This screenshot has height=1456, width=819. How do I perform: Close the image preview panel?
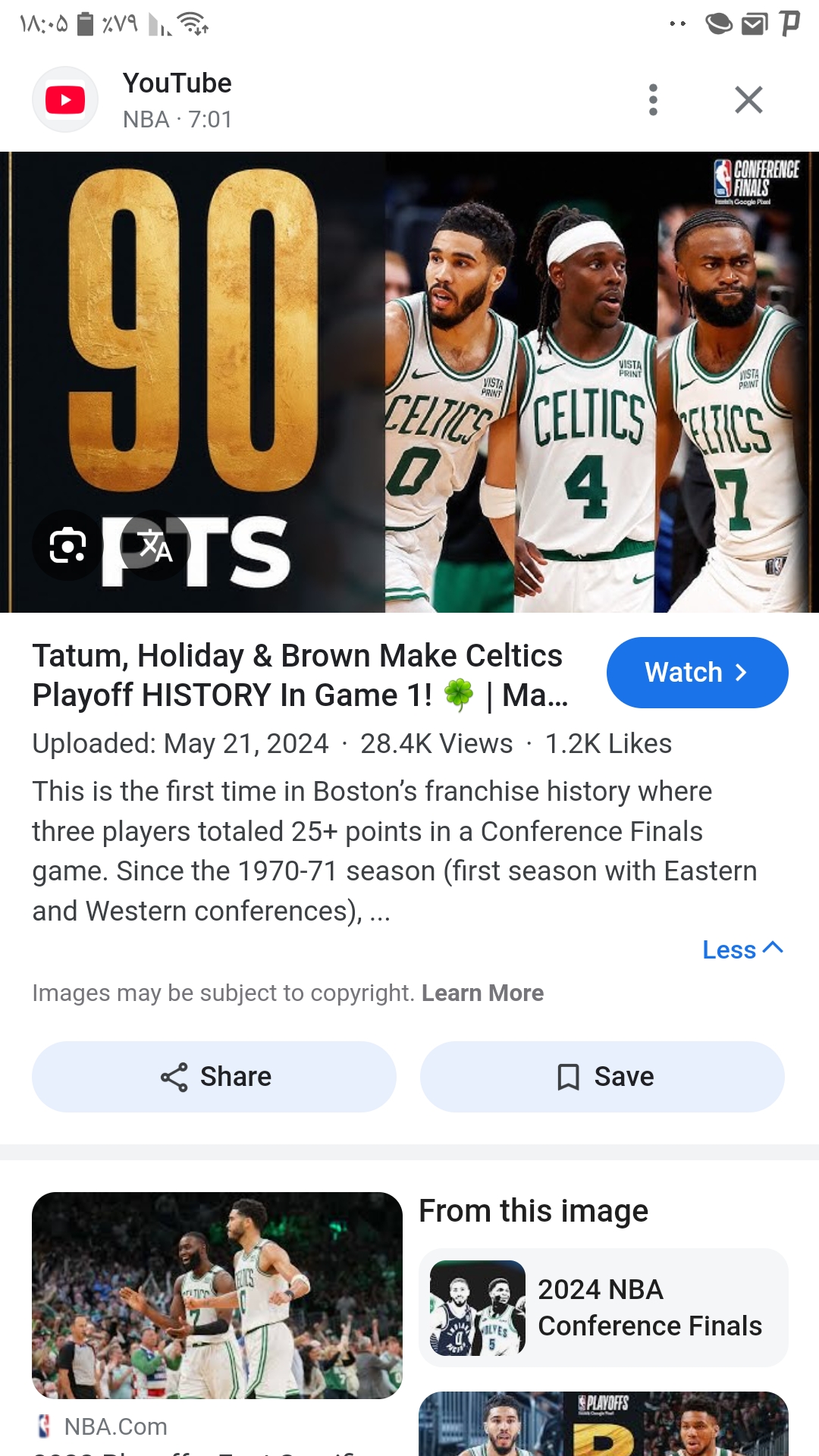(748, 100)
